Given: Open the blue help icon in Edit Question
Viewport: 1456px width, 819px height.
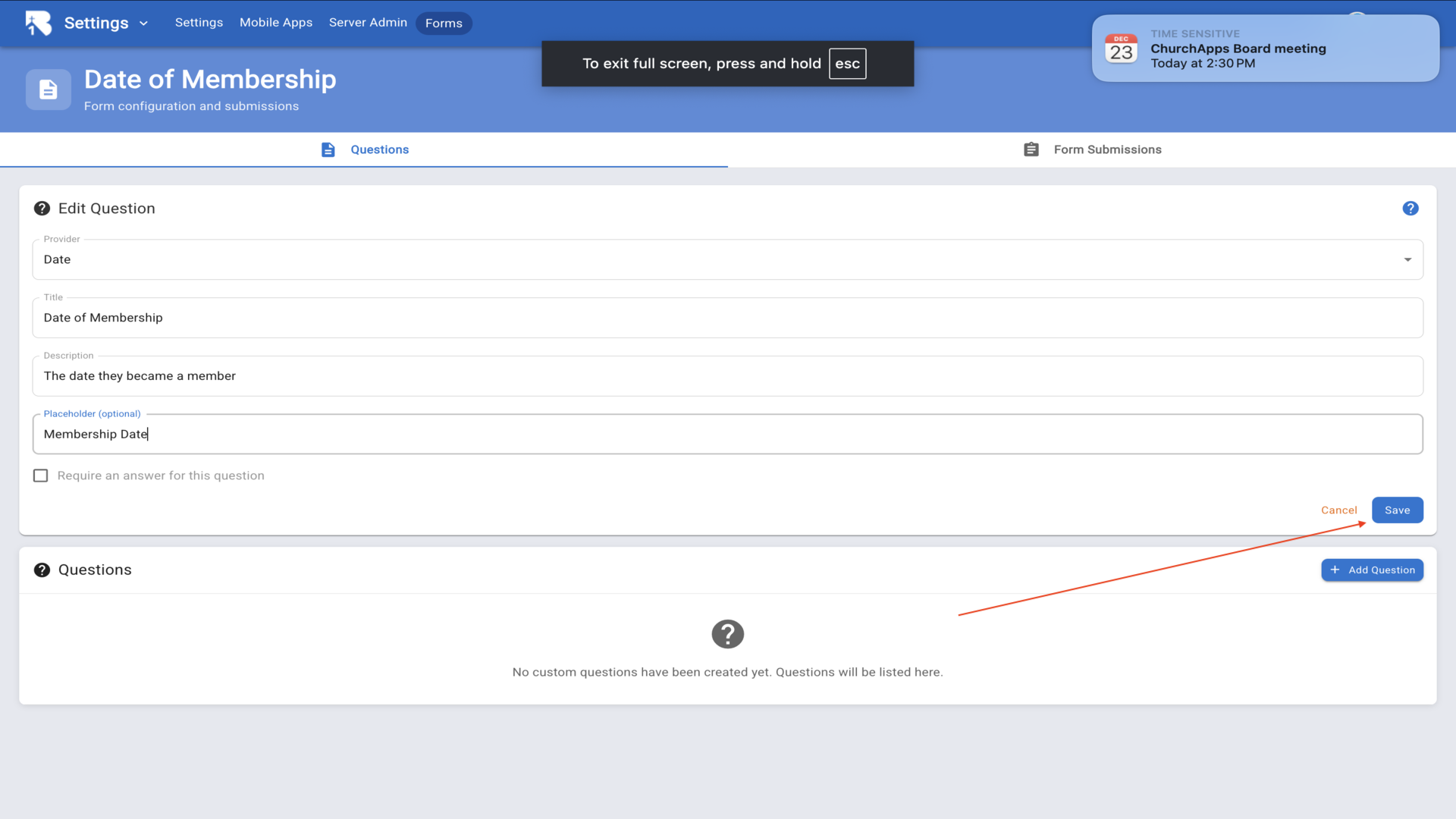Looking at the screenshot, I should coord(1410,209).
